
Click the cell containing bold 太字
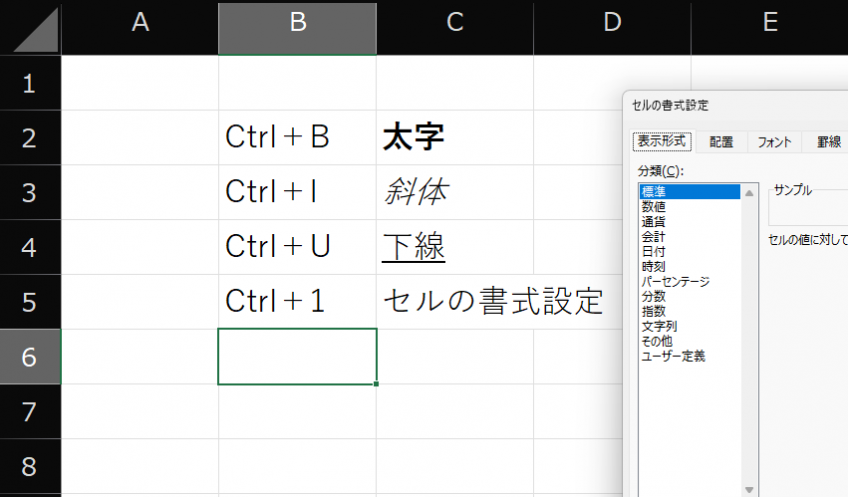[x=455, y=137]
